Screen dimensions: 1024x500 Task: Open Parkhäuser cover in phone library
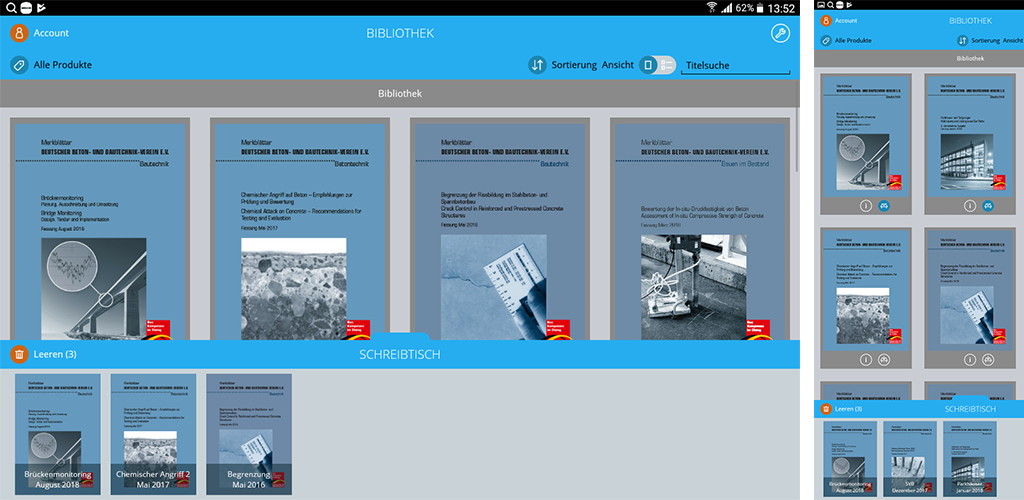[x=970, y=136]
